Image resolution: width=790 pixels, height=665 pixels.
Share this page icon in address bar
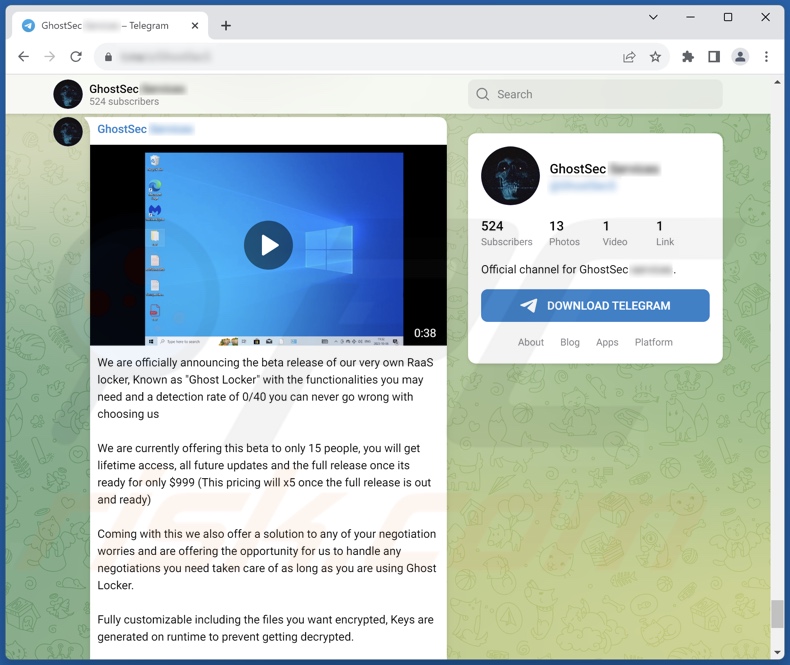tap(629, 57)
